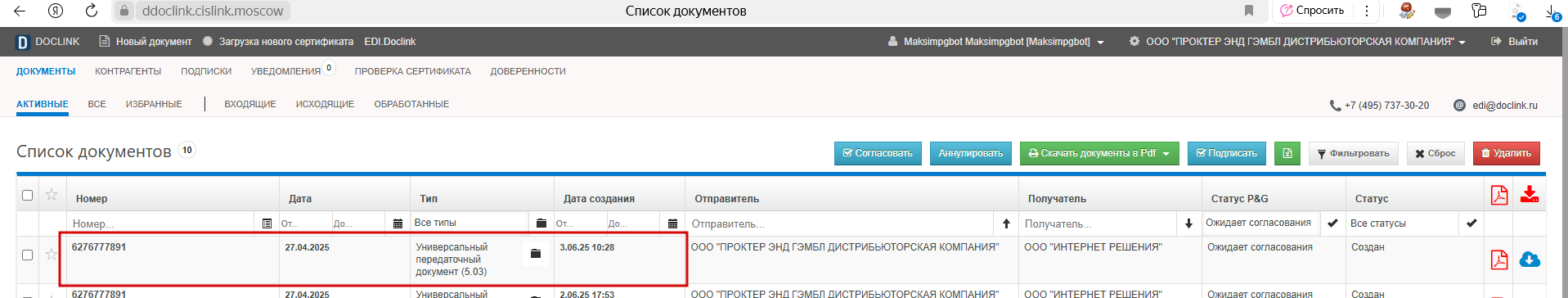Switch to the ИСХОДЯЩИЕ tab
Image resolution: width=1568 pixels, height=298 pixels.
(325, 104)
